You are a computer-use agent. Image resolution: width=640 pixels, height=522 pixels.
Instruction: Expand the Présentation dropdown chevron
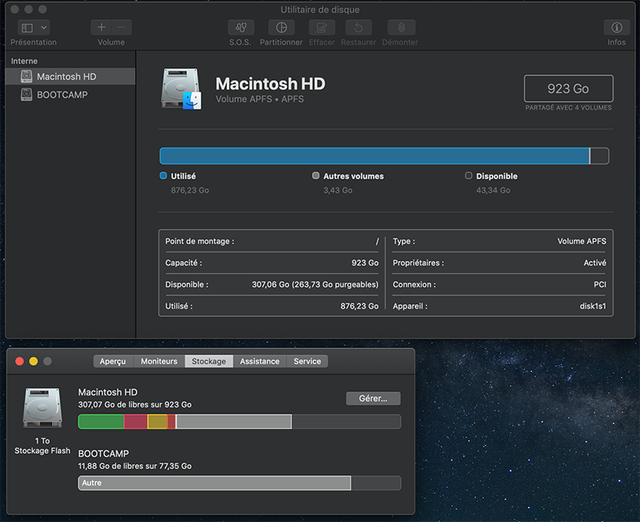pos(44,28)
